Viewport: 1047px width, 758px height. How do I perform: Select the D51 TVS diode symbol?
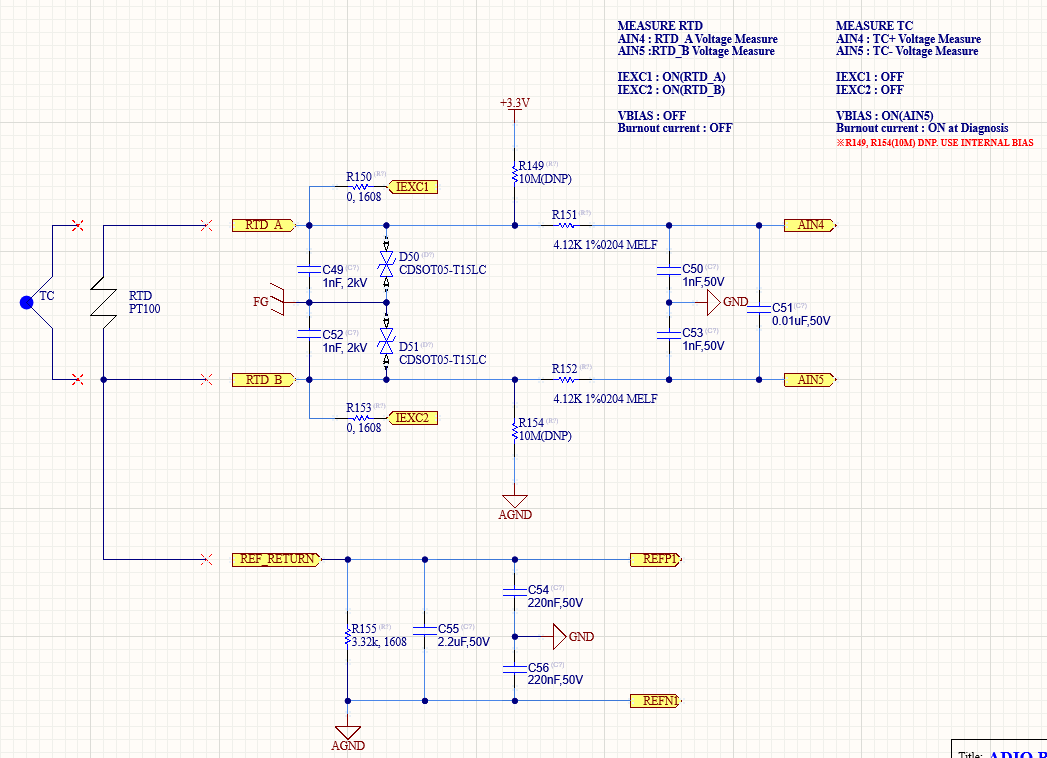click(x=386, y=341)
